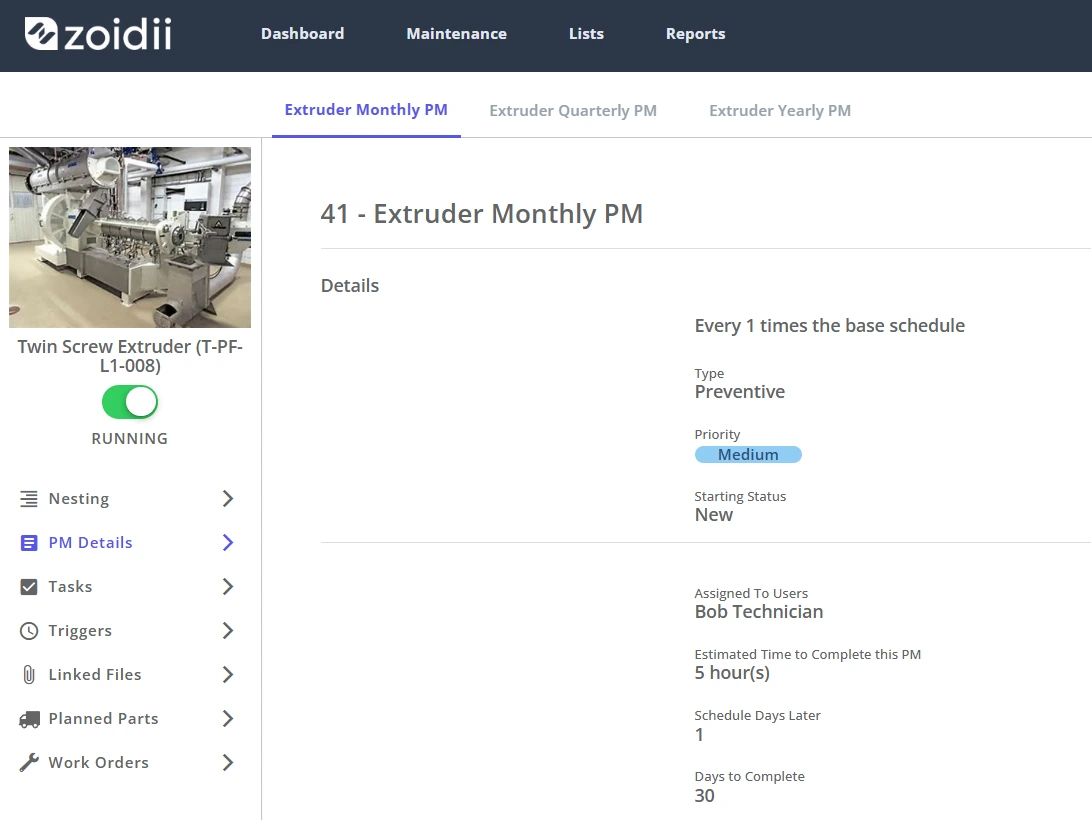This screenshot has height=820, width=1092.
Task: Click the New starting status value
Action: tap(713, 515)
